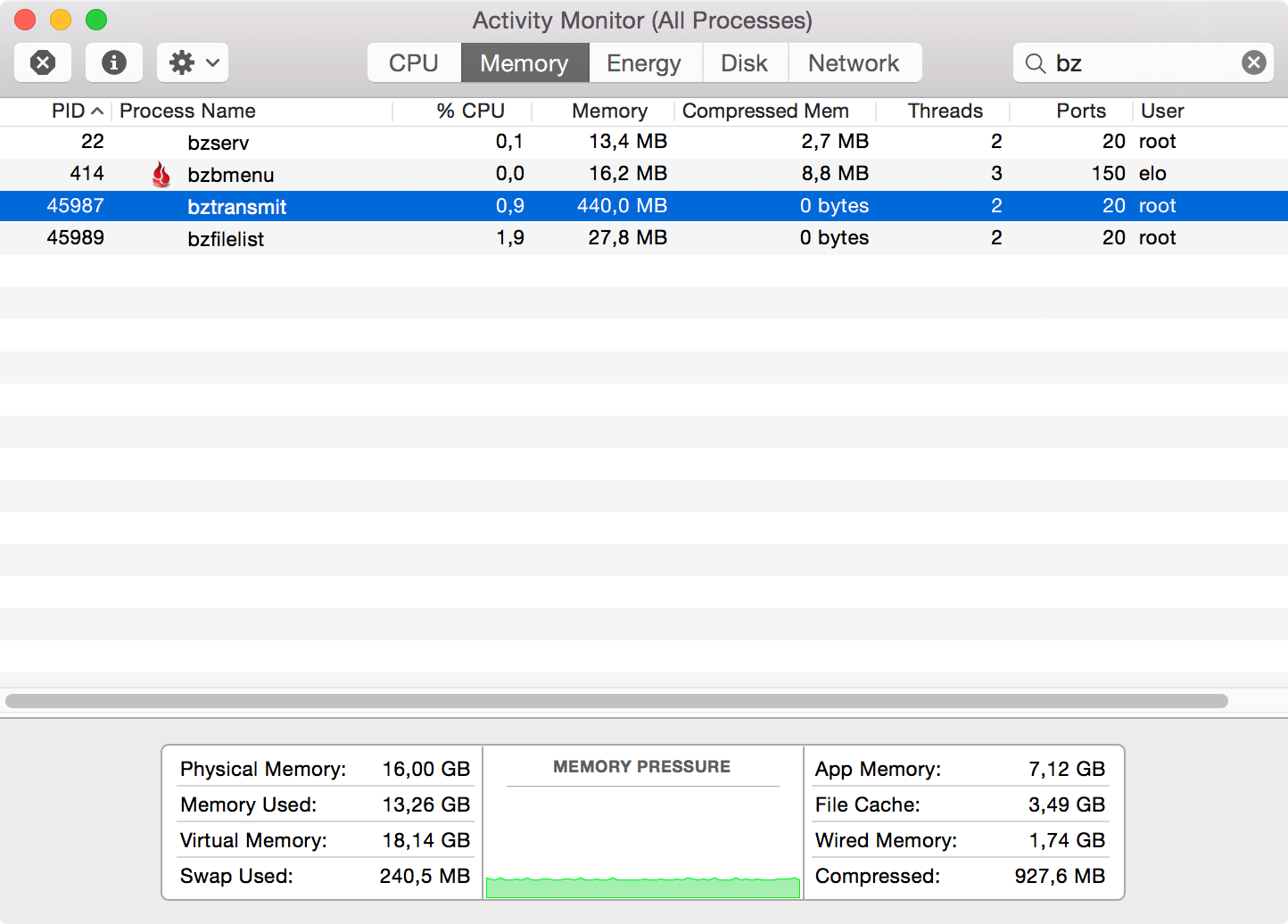Viewport: 1288px width, 924px height.
Task: Click the horizontal scrollbar
Action: (615, 701)
